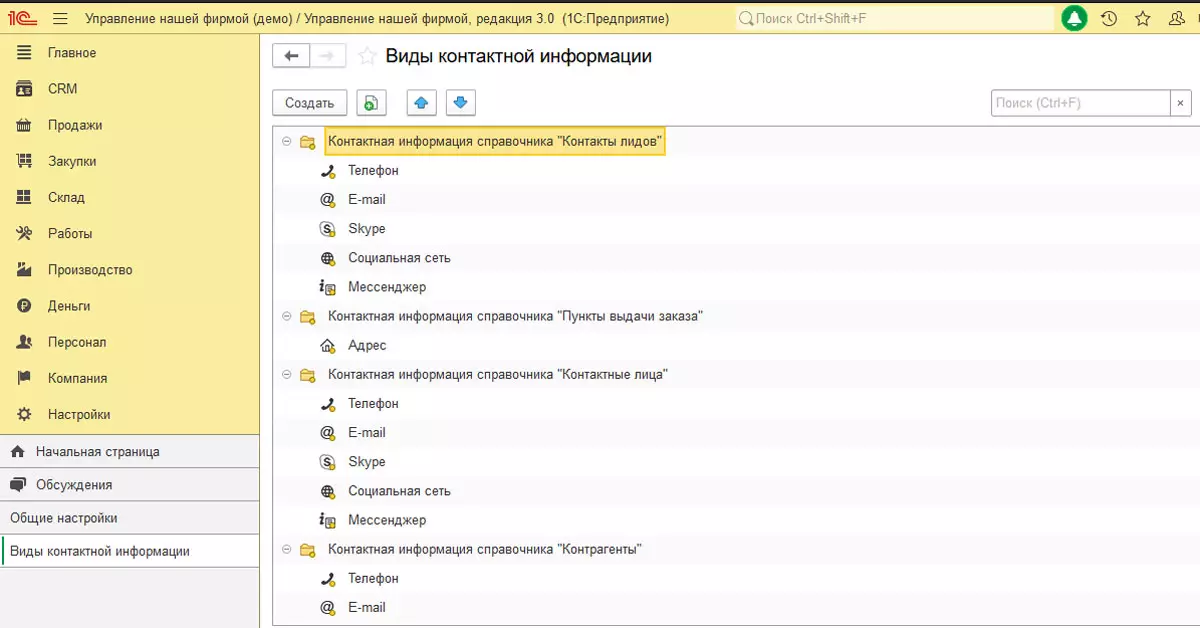Go back with the left arrow

pyautogui.click(x=291, y=57)
